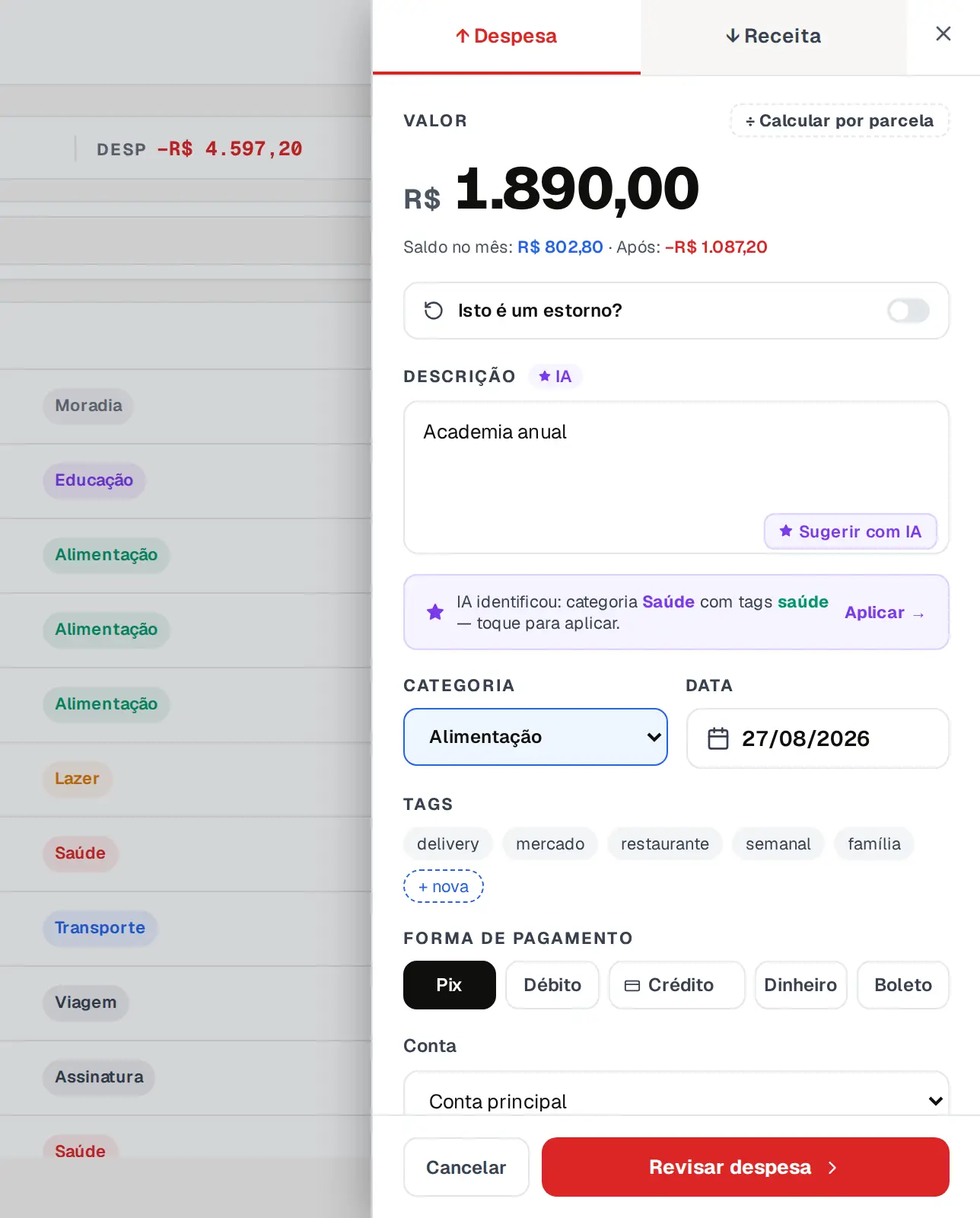
Task: Select the Despesa tab
Action: click(x=506, y=37)
